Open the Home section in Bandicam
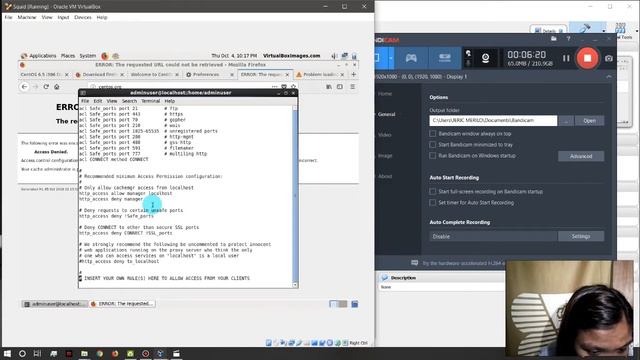This screenshot has height=360, width=640. click(x=384, y=94)
